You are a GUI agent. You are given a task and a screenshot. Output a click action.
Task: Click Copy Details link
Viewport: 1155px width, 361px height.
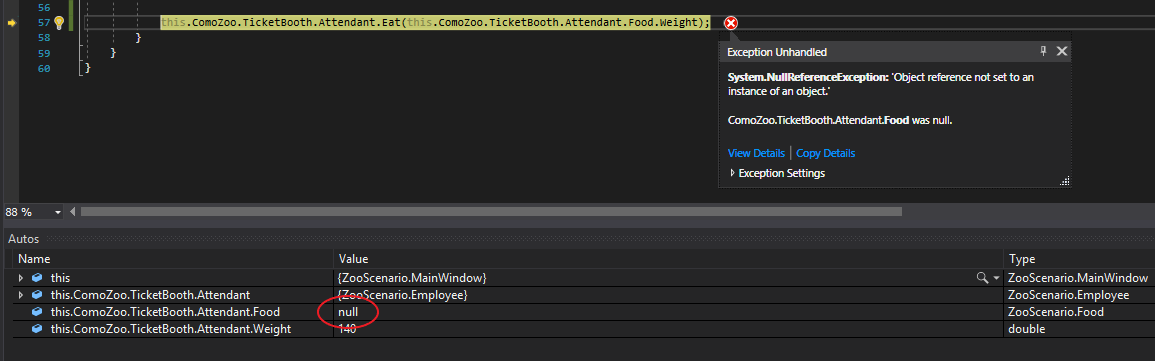[826, 153]
